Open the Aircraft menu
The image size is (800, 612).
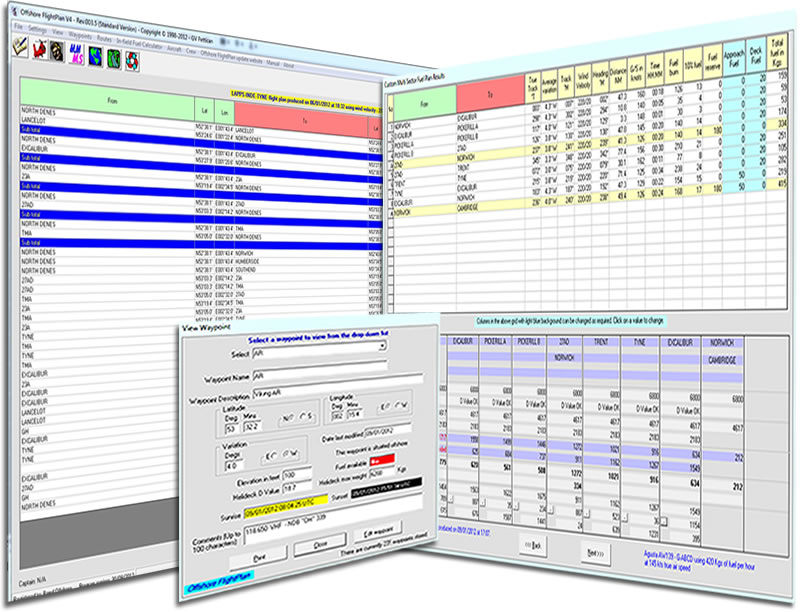coord(174,49)
